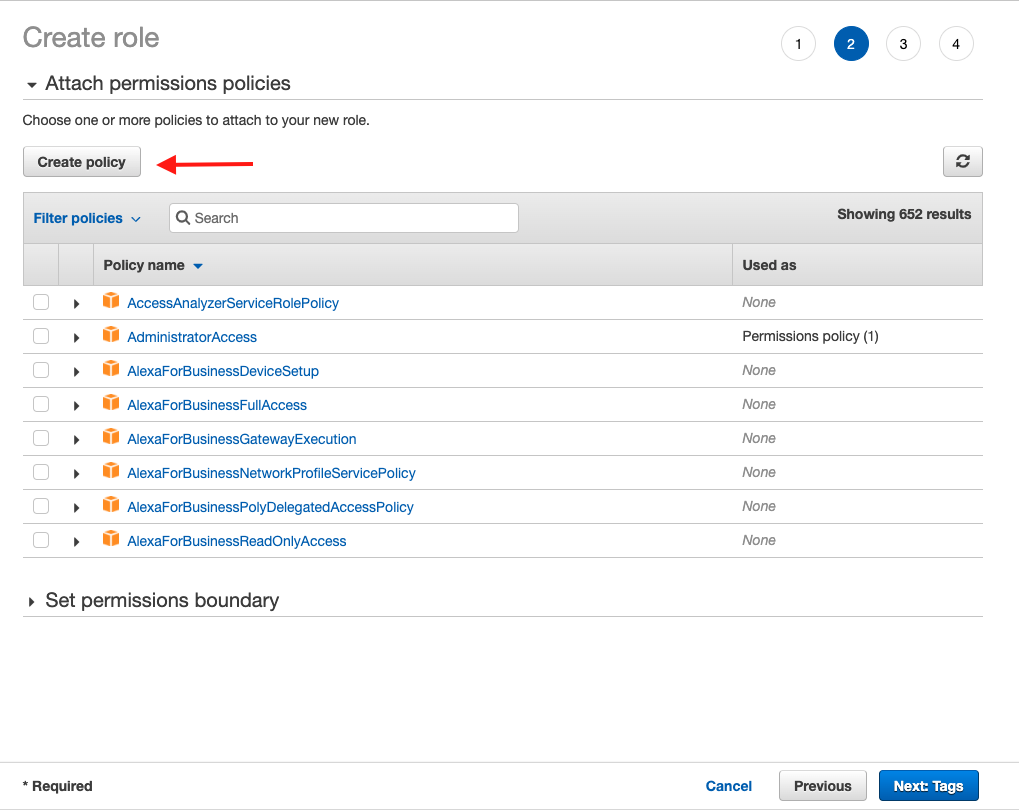Jump to wizard step 3

[x=903, y=44]
